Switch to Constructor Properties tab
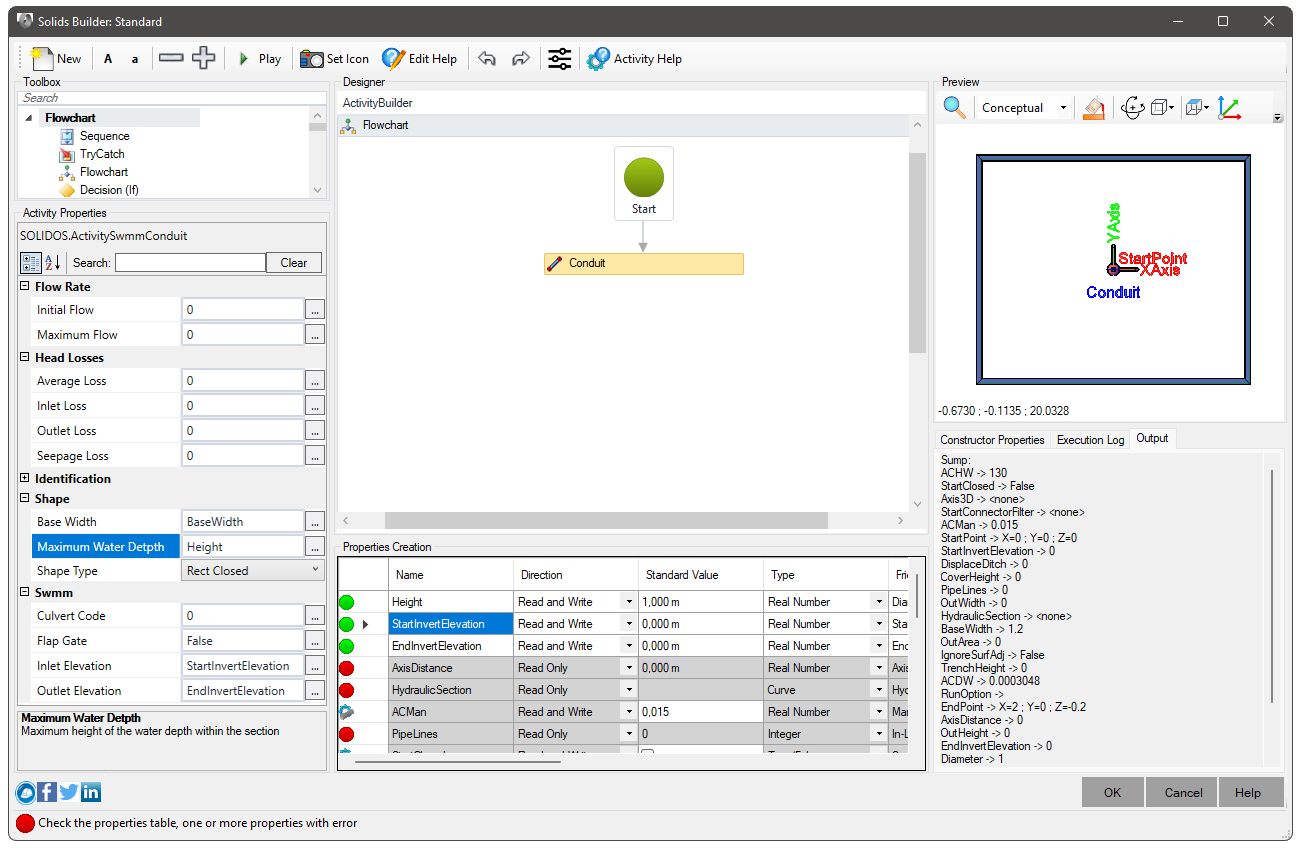The width and height of the screenshot is (1303, 850). click(992, 440)
